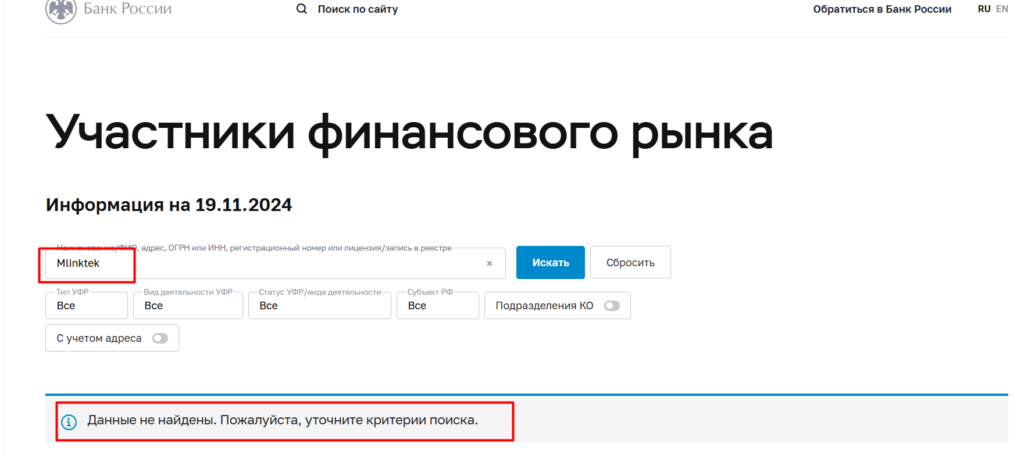Click the Участники финансового рынка heading
Viewport: 1024px width, 454px height.
coord(409,135)
